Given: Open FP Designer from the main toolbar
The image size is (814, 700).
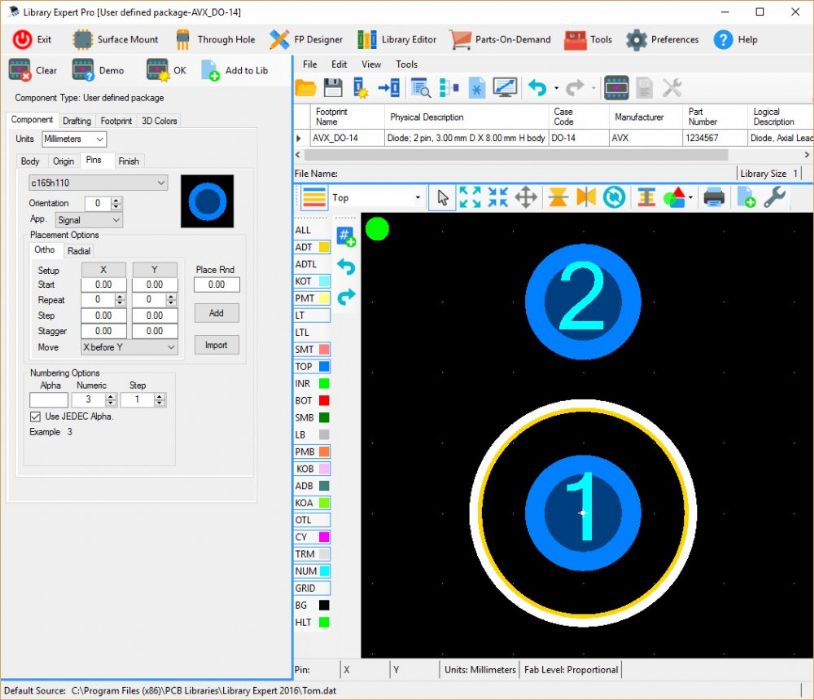Looking at the screenshot, I should [x=306, y=40].
